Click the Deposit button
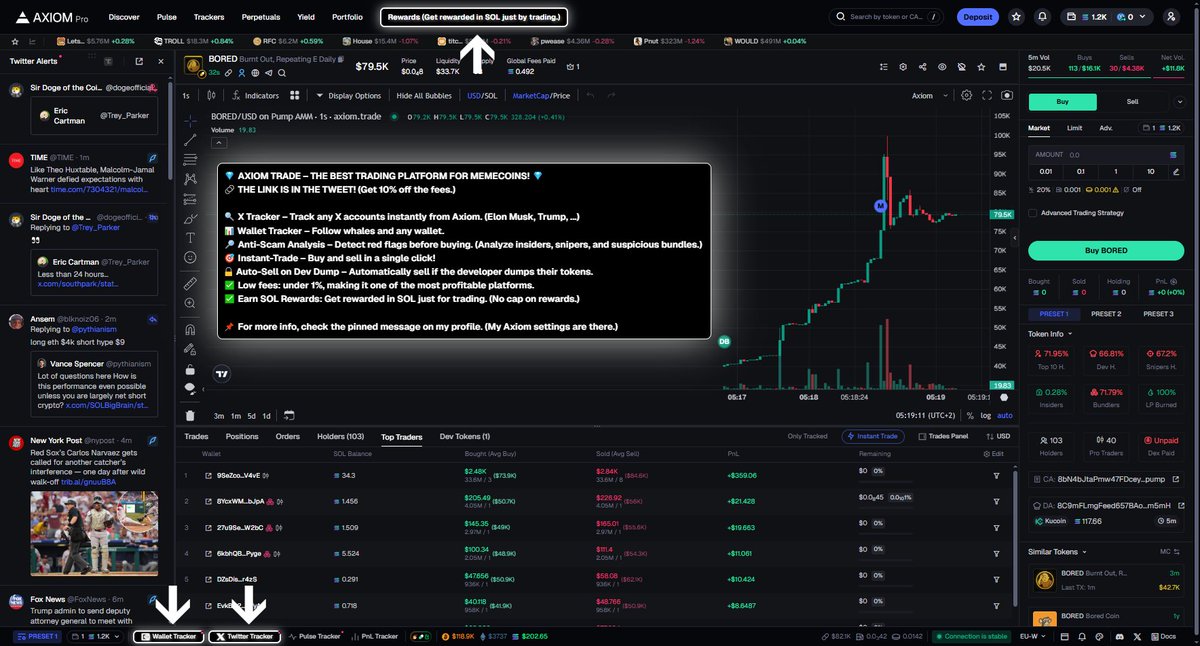This screenshot has width=1200, height=646. click(978, 17)
